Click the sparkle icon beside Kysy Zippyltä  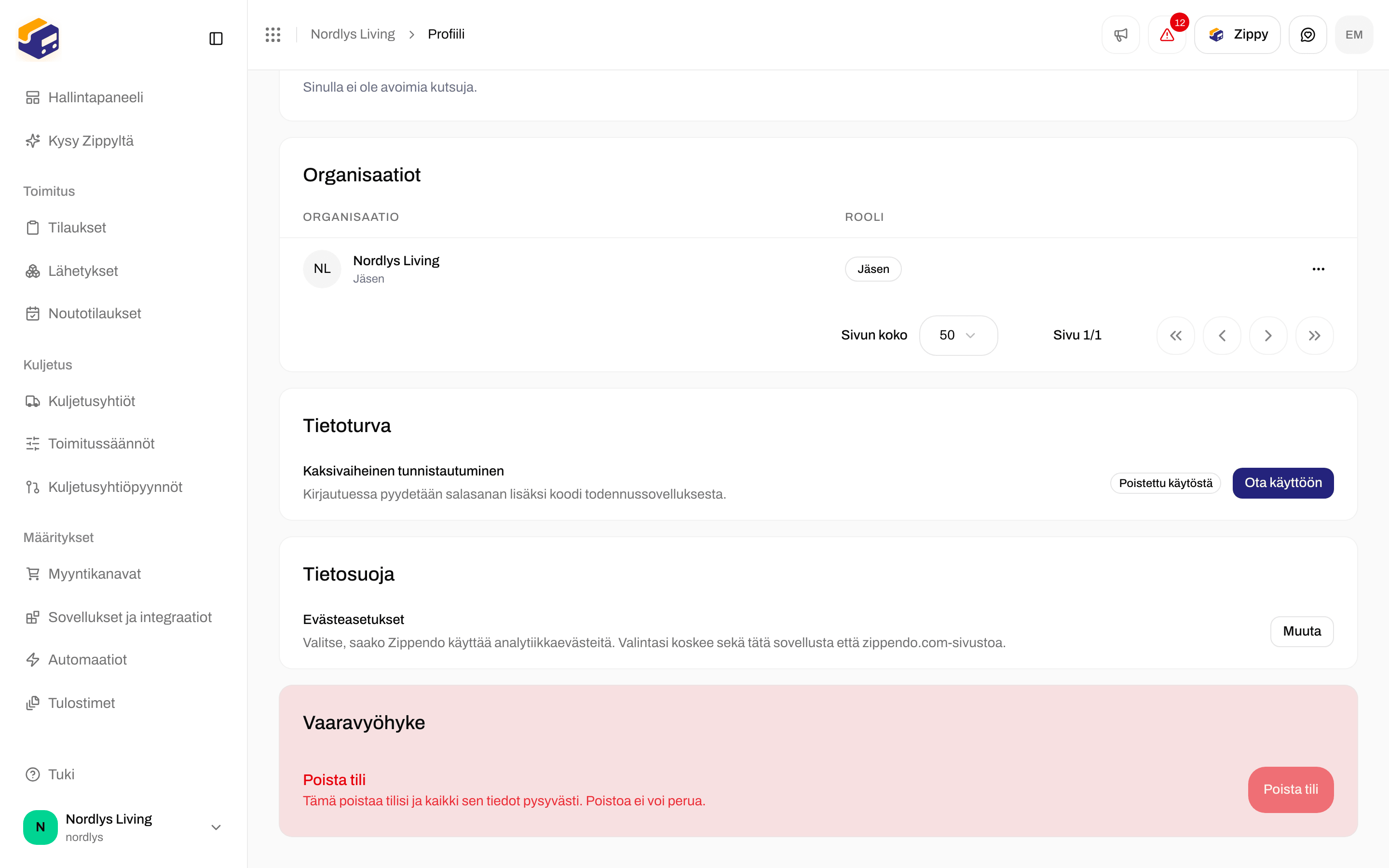33,141
